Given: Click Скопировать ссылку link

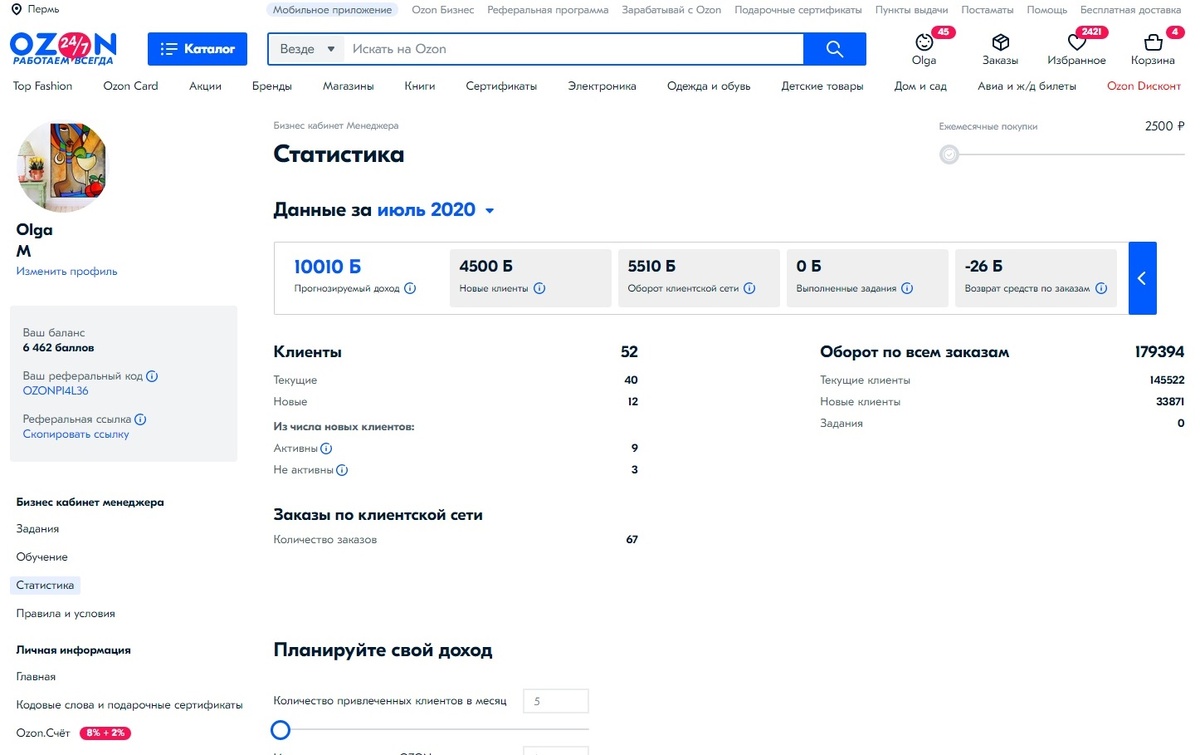Looking at the screenshot, I should 76,434.
